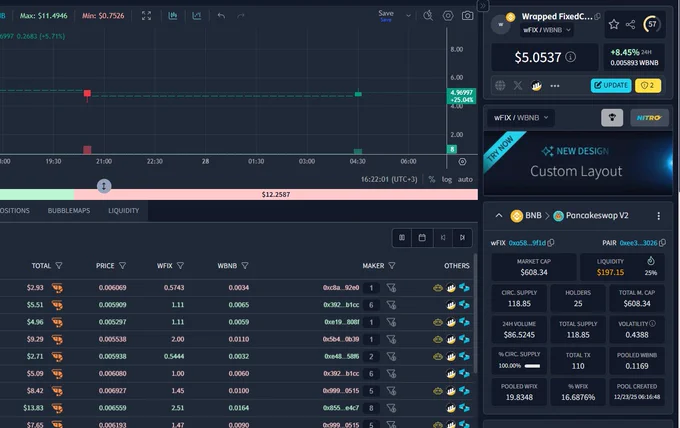Screen dimensions: 680x428
Task: Switch to POSITIONS tab
Action: [x=15, y=211]
